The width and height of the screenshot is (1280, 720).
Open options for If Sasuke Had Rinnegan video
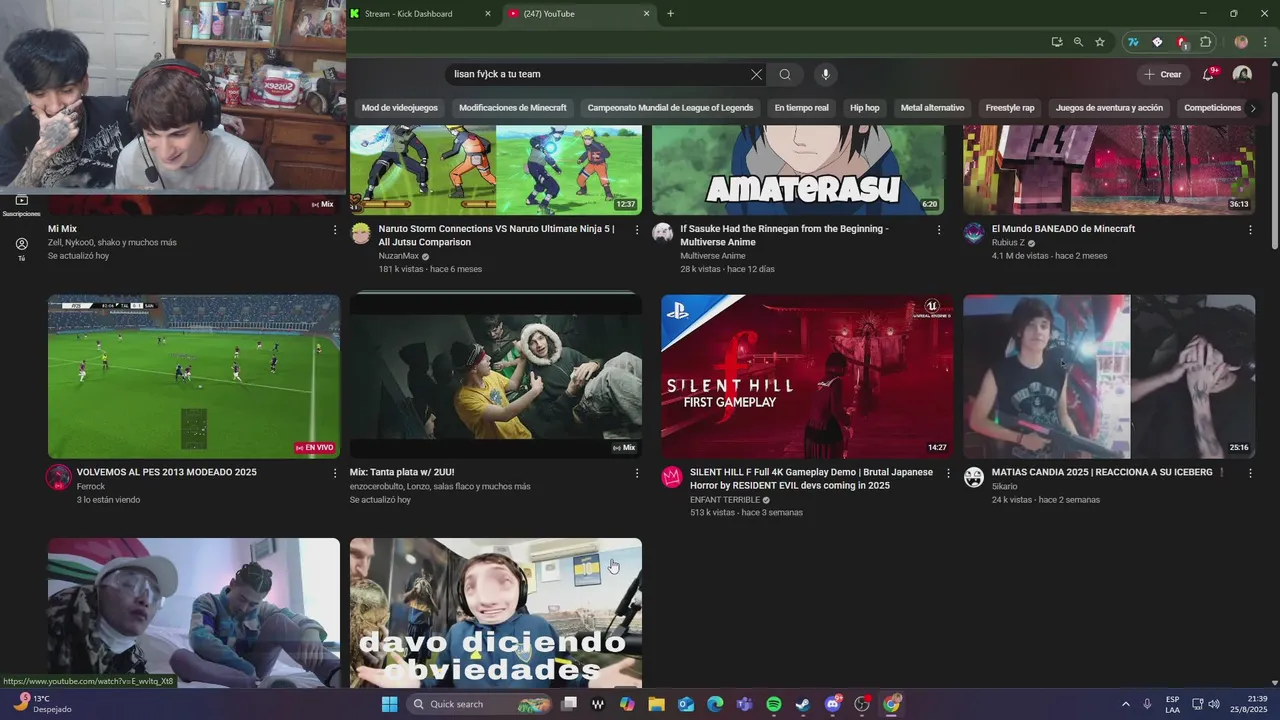point(939,230)
